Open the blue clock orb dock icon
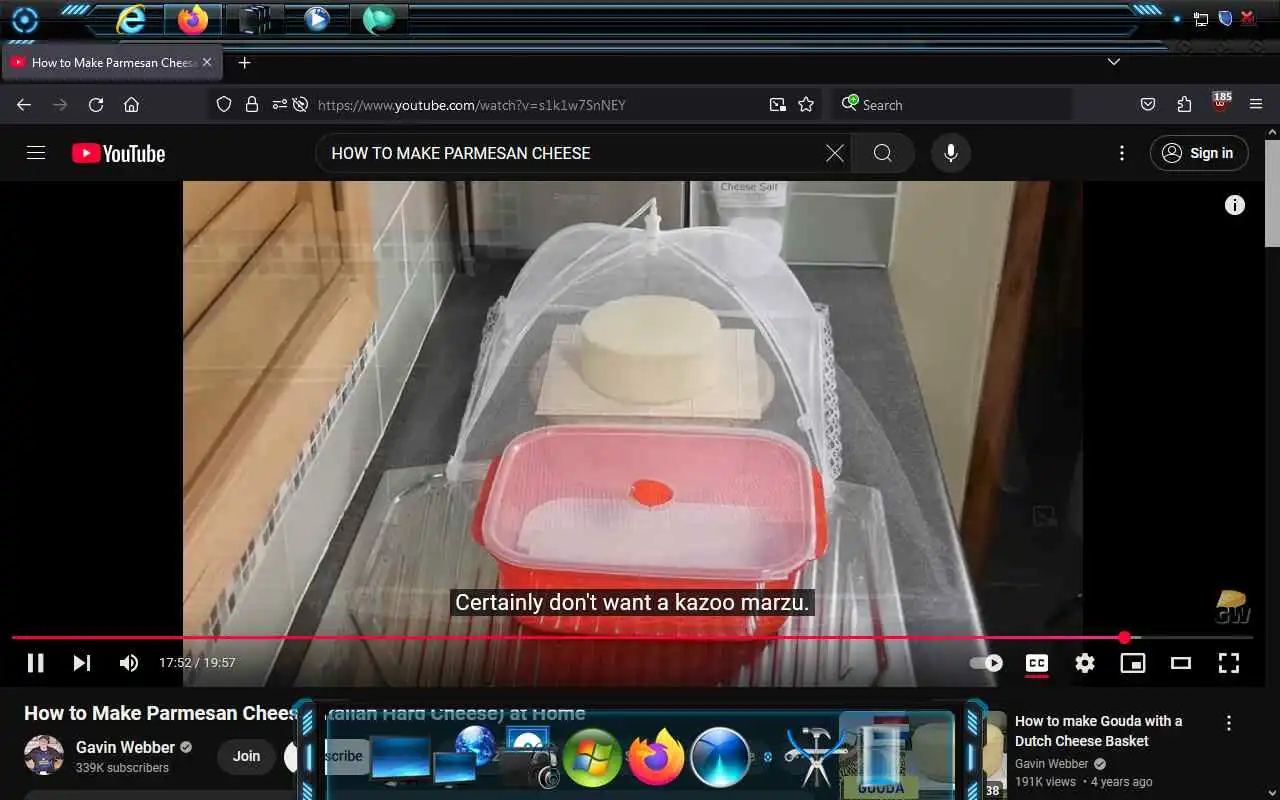Viewport: 1280px width, 800px height. (720, 757)
